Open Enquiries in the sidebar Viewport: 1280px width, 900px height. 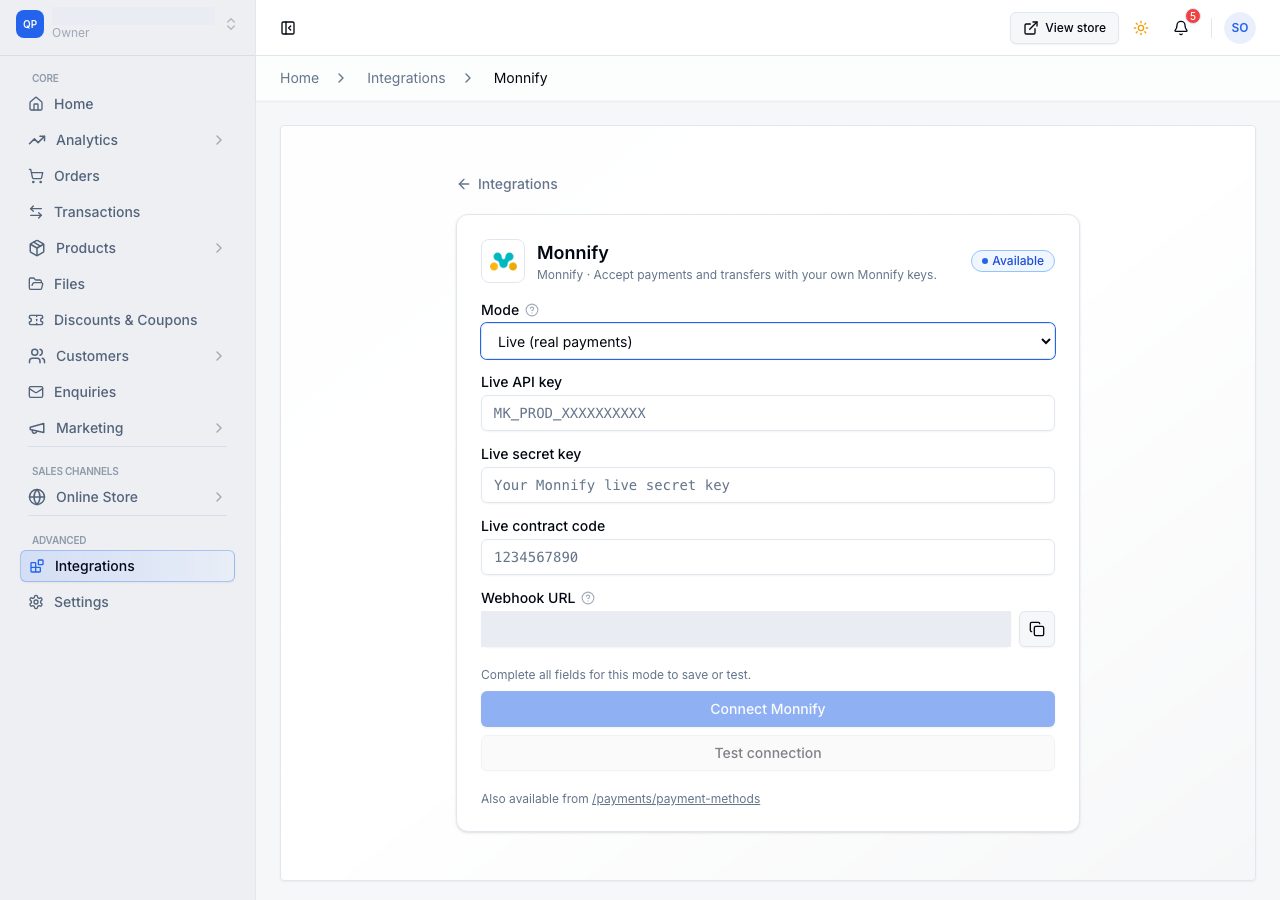pos(127,392)
